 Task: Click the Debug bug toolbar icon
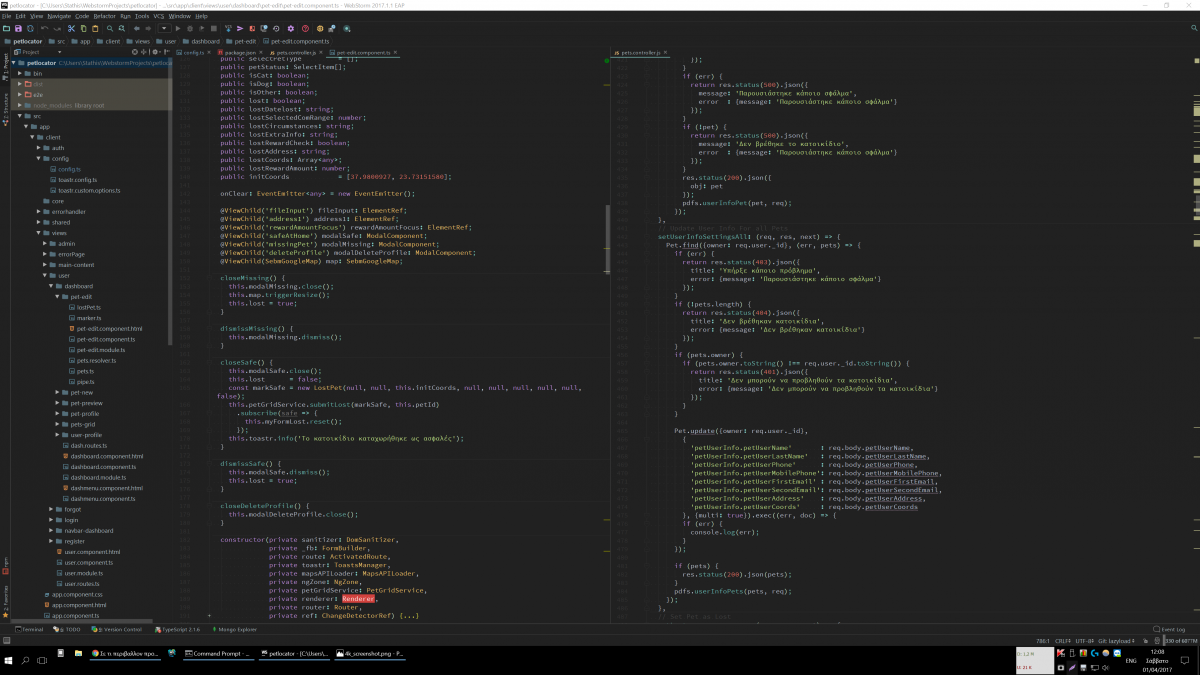pyautogui.click(x=191, y=28)
